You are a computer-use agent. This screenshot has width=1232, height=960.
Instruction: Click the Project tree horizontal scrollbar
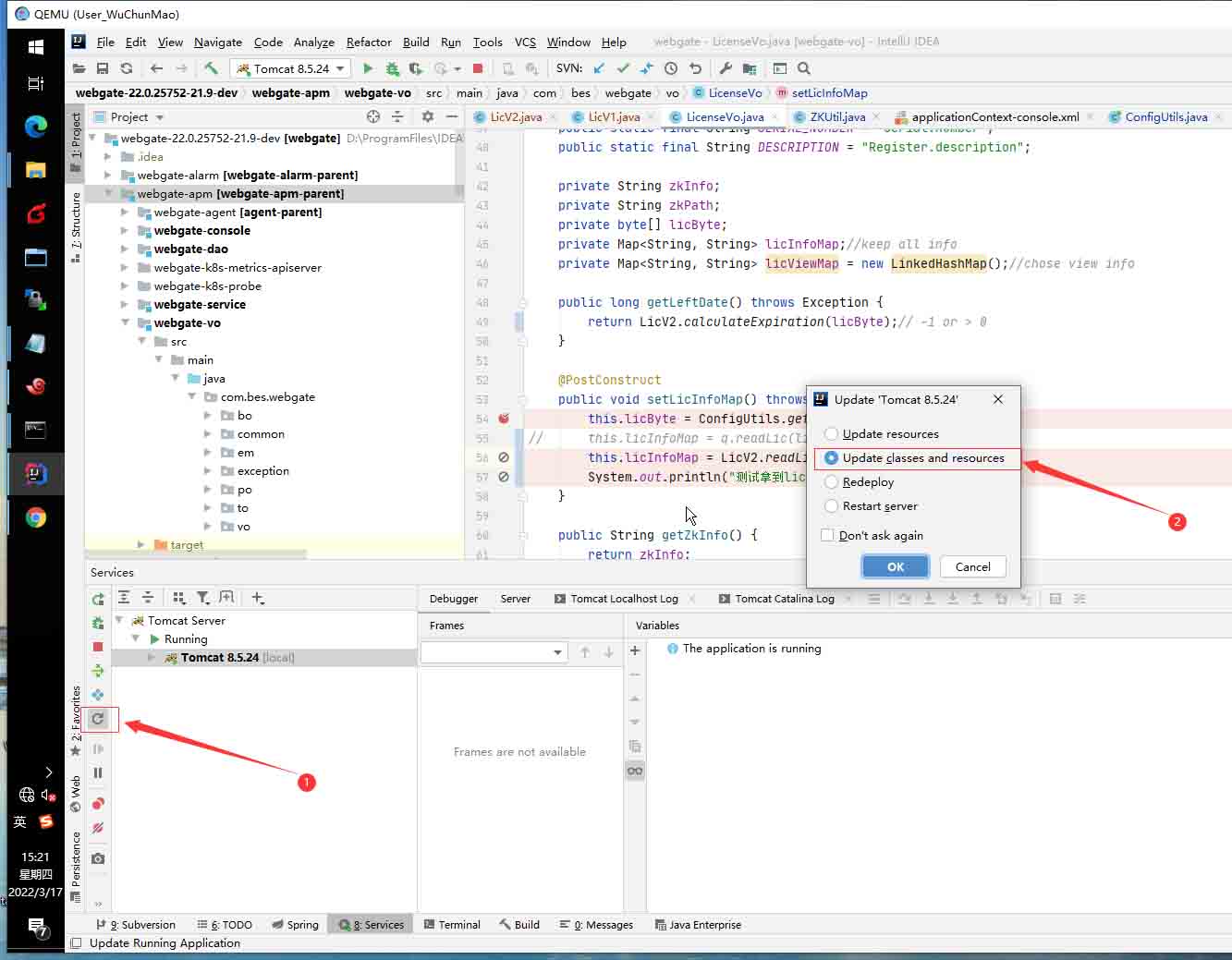pos(196,554)
